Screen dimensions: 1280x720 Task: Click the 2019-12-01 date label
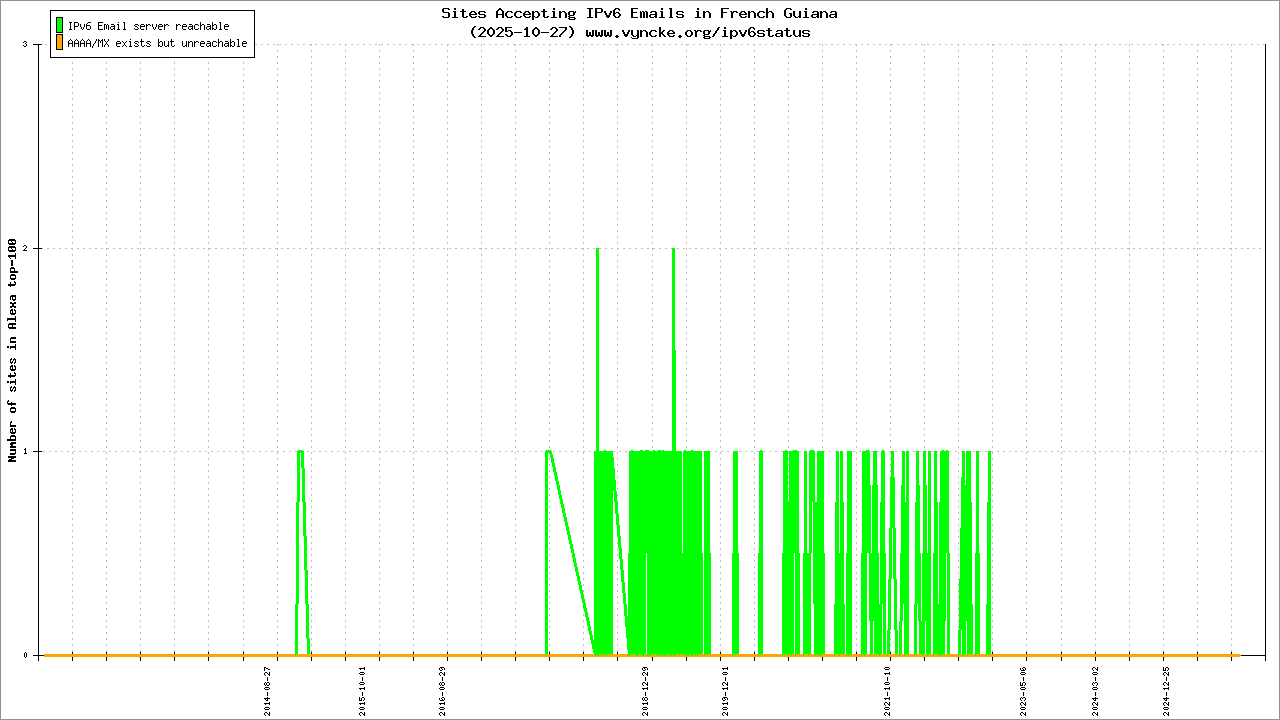click(x=727, y=691)
